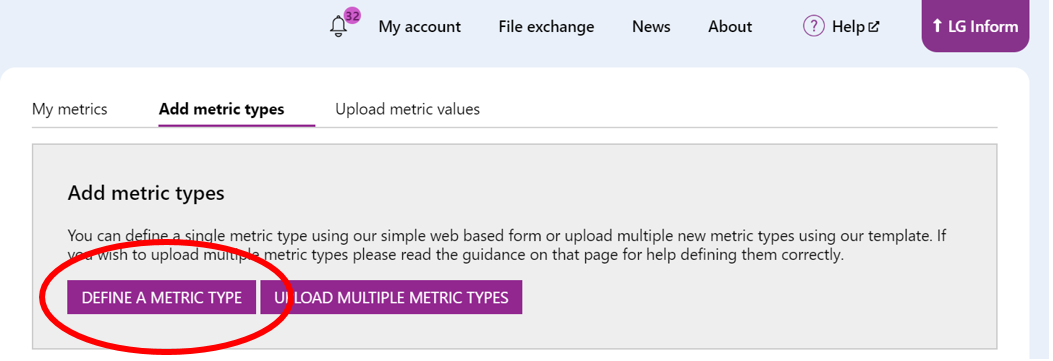Screen dimensions: 1053x361
Task: Open the News page
Action: (651, 27)
